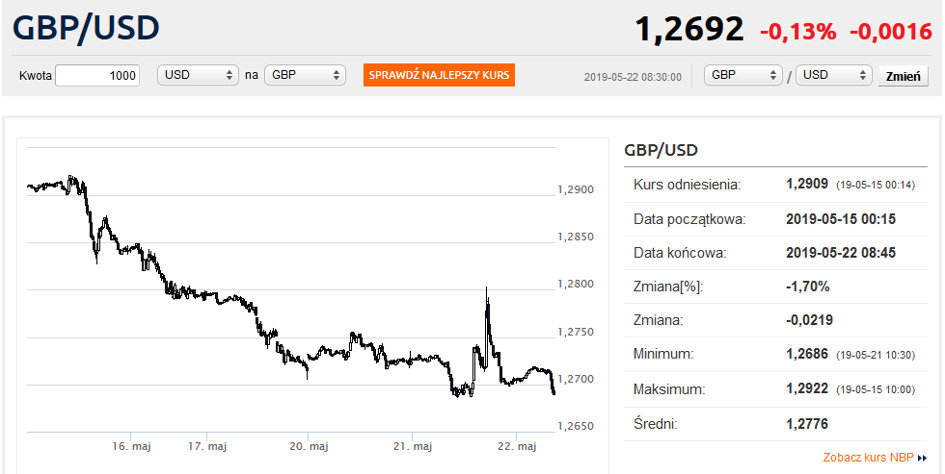Click the 2019-05-22 08:30:00 timestamp
The image size is (945, 474).
click(632, 76)
